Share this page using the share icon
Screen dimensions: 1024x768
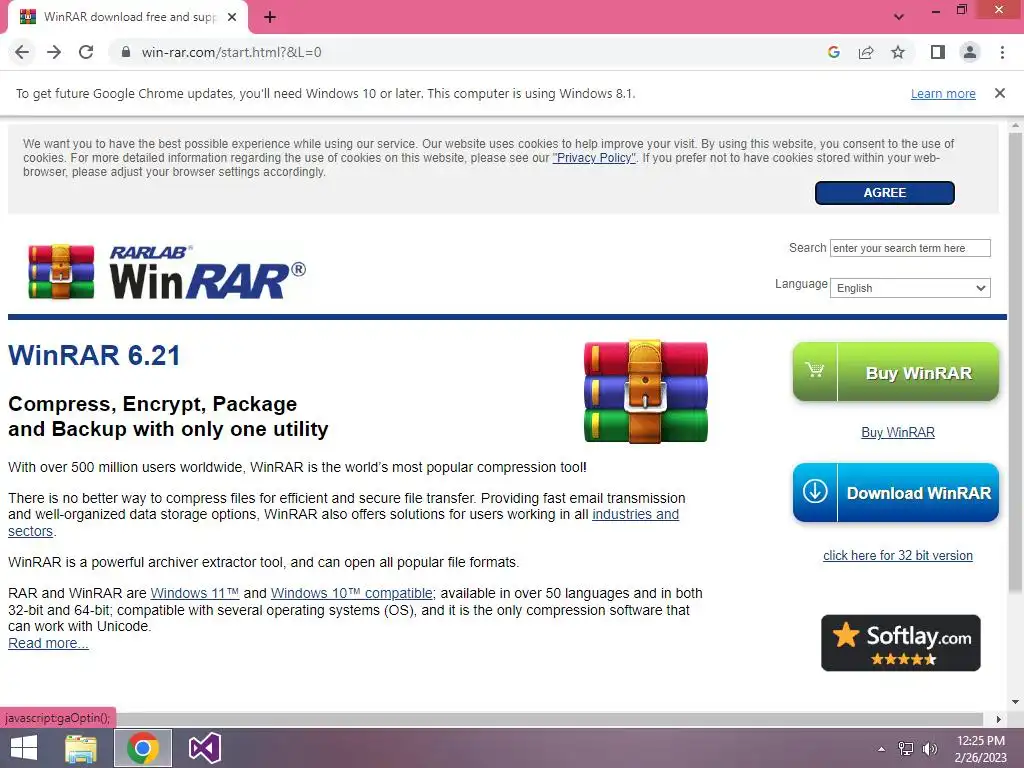[x=866, y=52]
